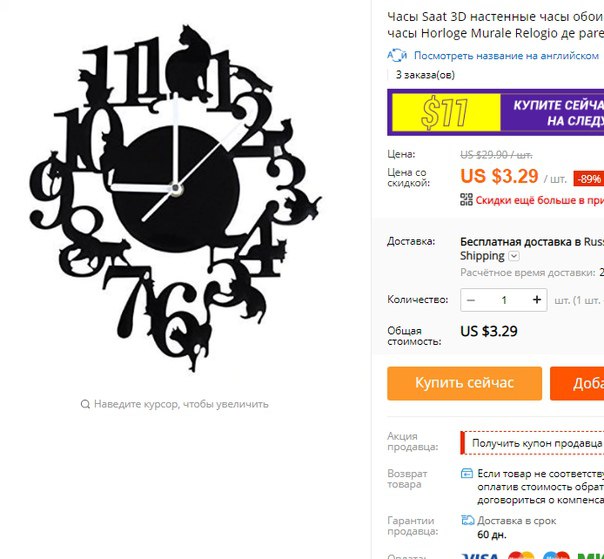Open 'Посмотреть название на английском' link
Viewport: 604px width, 559px height.
(x=506, y=56)
